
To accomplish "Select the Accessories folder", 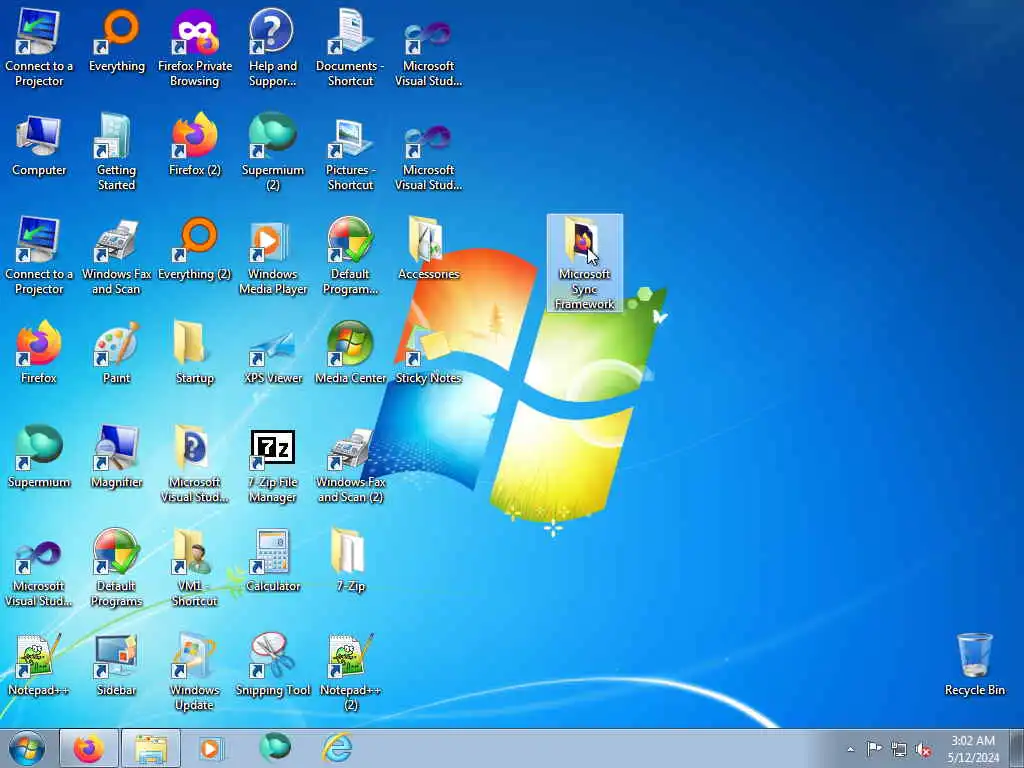I will [x=428, y=249].
